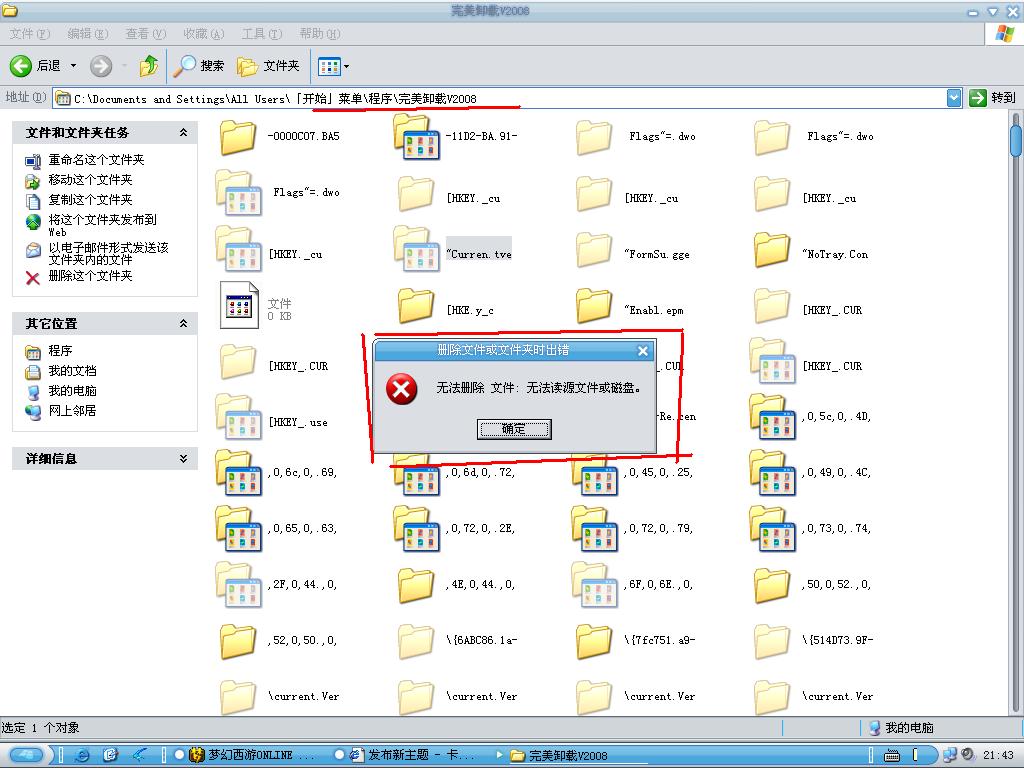Image resolution: width=1024 pixels, height=768 pixels.
Task: Select the ,0,6c,0,.69, folder icon
Action: click(238, 473)
